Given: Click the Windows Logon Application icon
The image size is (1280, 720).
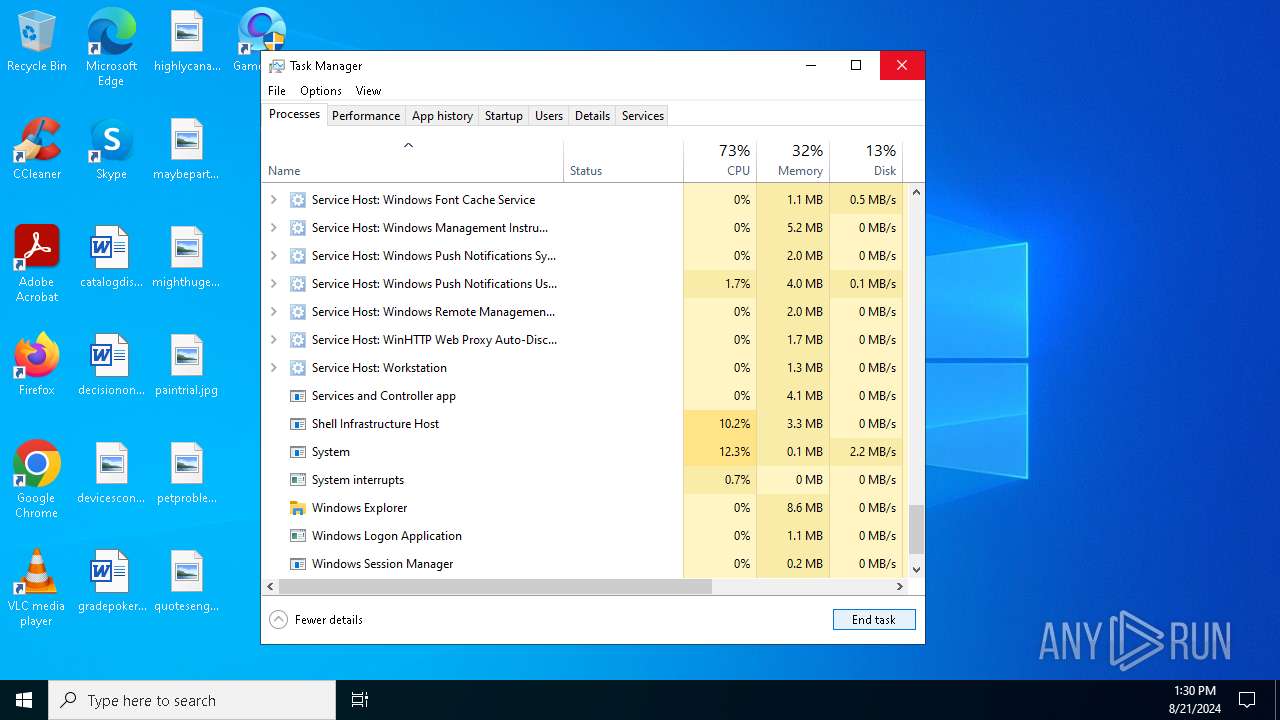Looking at the screenshot, I should point(297,536).
